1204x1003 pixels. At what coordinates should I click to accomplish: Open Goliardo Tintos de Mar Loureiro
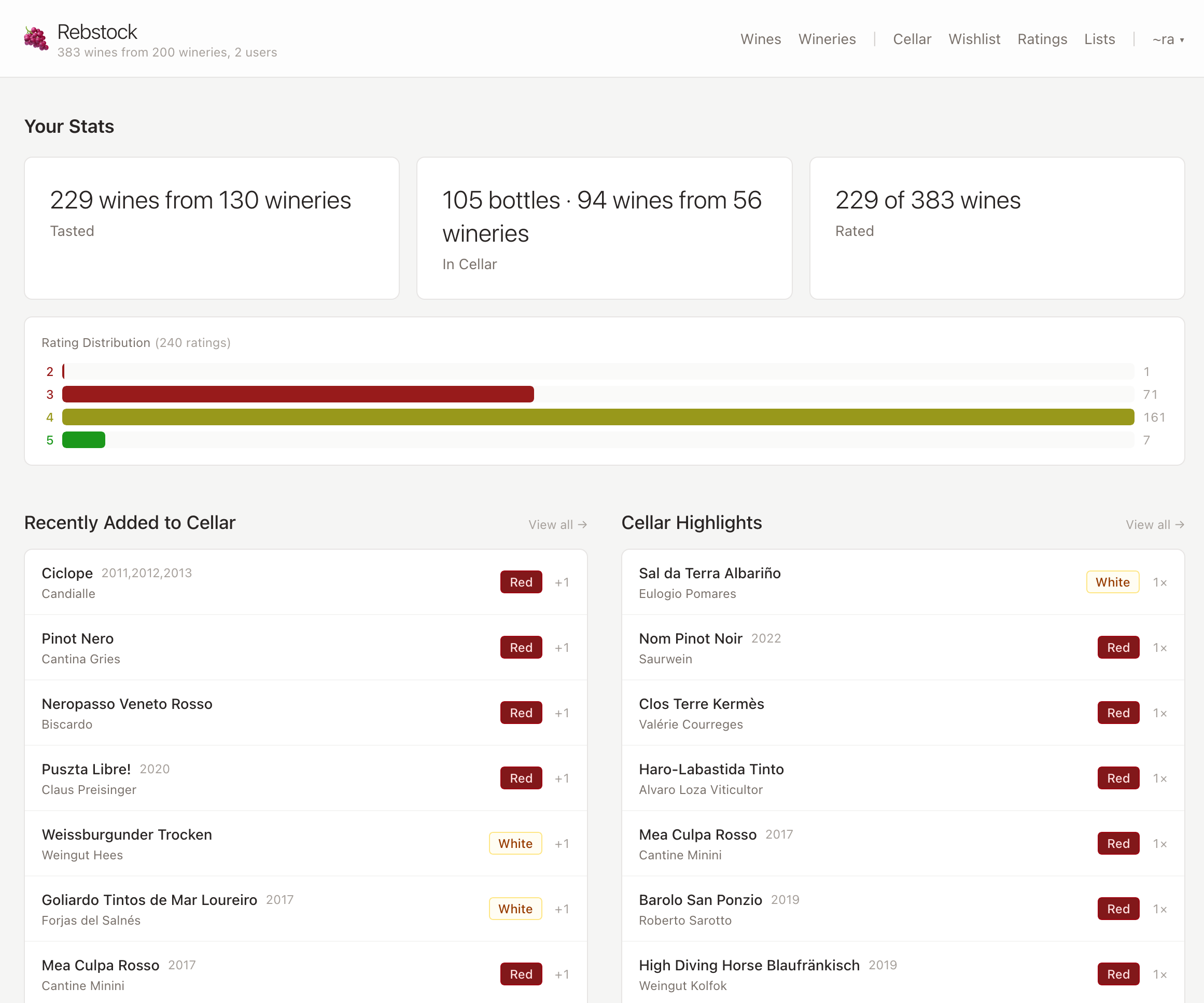305,909
